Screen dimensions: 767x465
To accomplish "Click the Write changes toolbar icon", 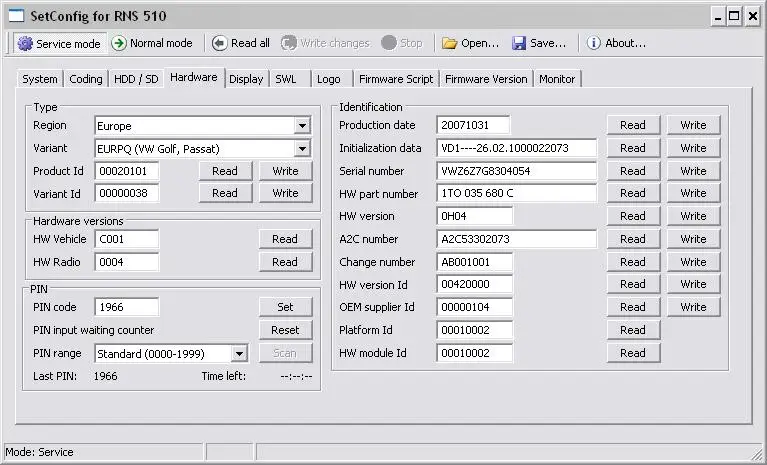I will (289, 43).
